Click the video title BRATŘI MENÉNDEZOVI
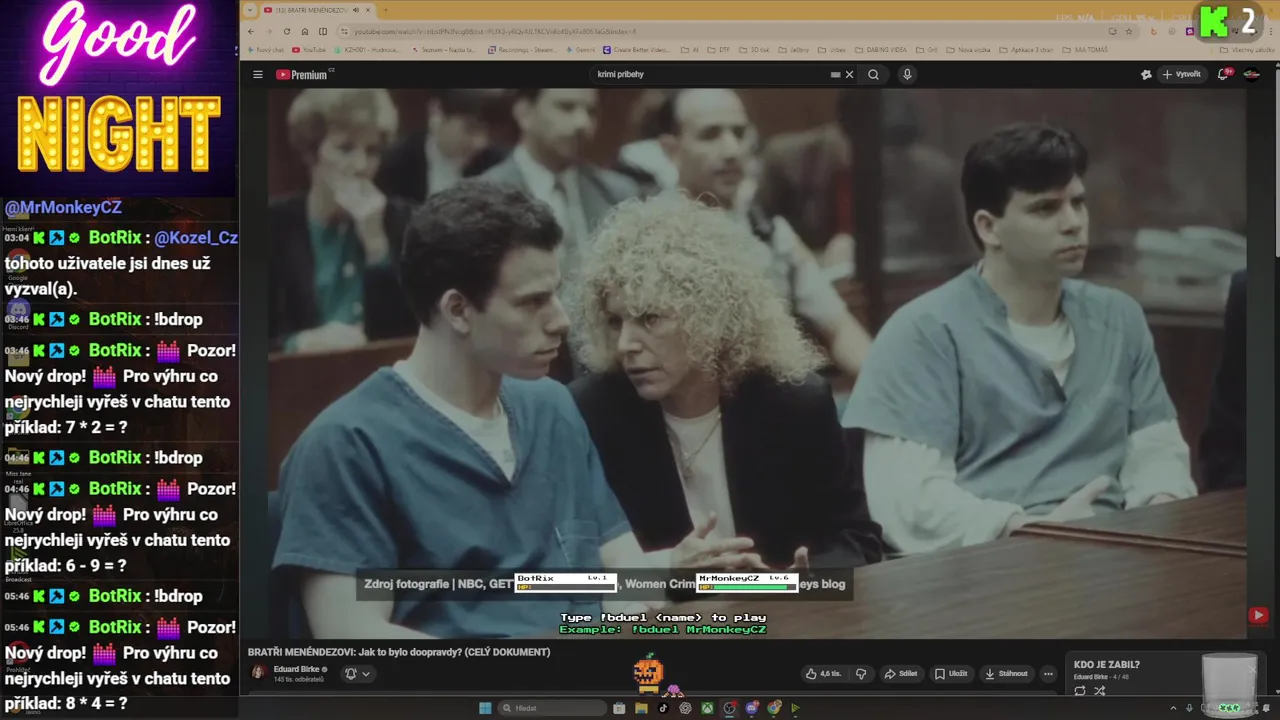Image resolution: width=1280 pixels, height=720 pixels. (399, 652)
